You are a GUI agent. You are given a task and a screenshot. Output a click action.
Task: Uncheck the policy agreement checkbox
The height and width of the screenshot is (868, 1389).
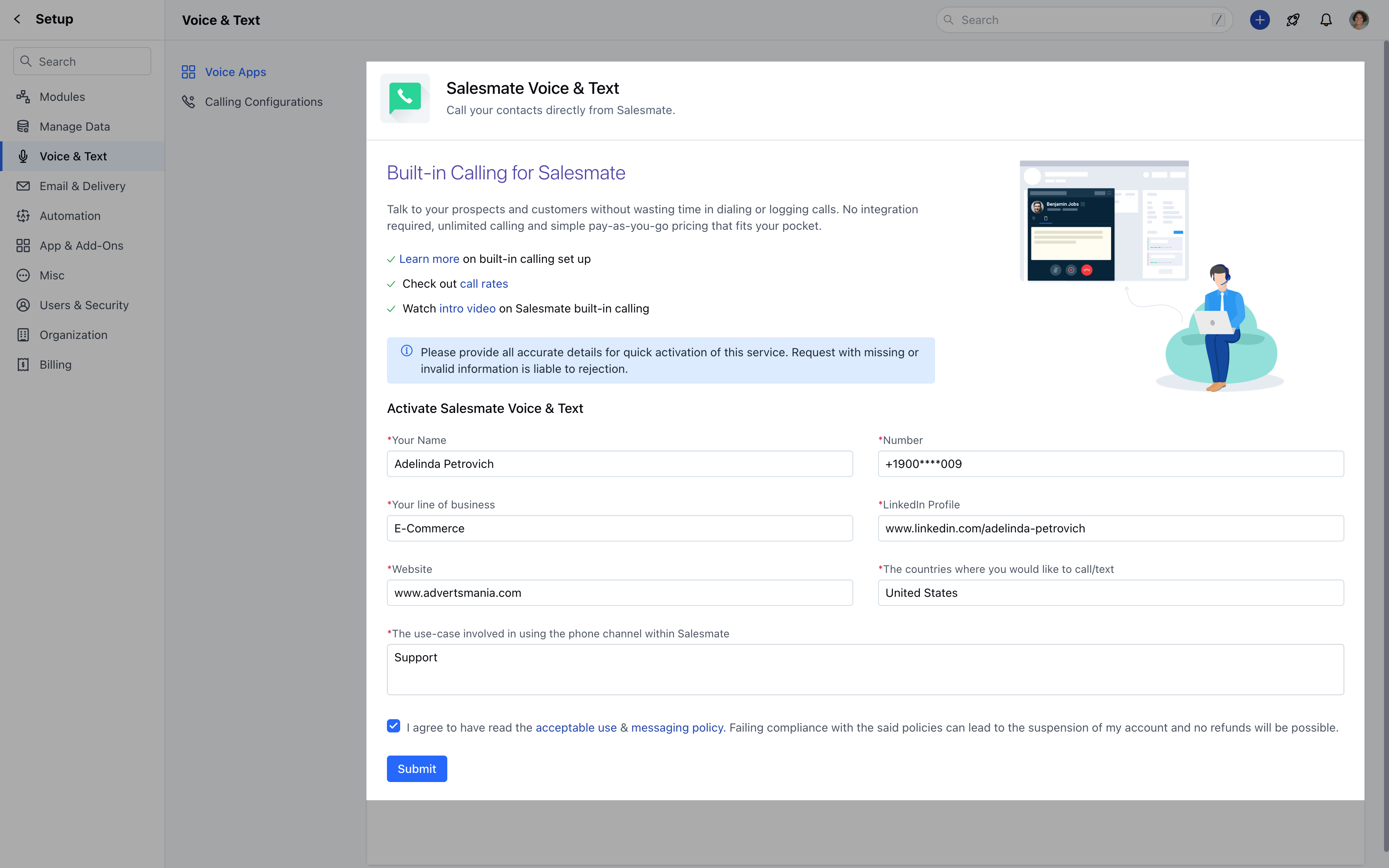click(x=393, y=726)
